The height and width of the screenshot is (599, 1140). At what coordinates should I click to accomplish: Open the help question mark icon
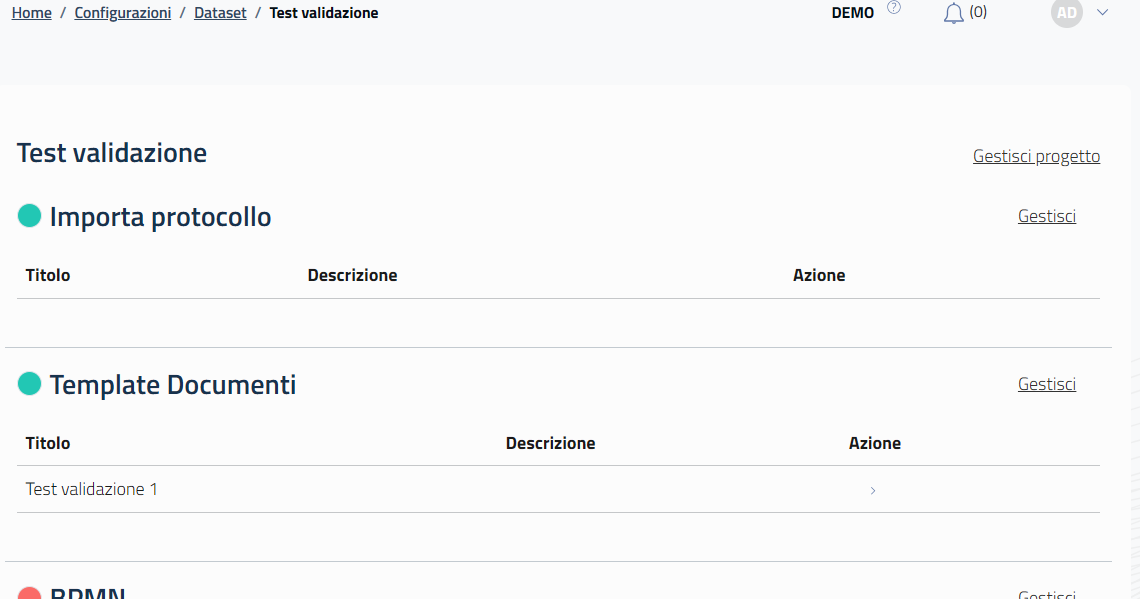[893, 6]
